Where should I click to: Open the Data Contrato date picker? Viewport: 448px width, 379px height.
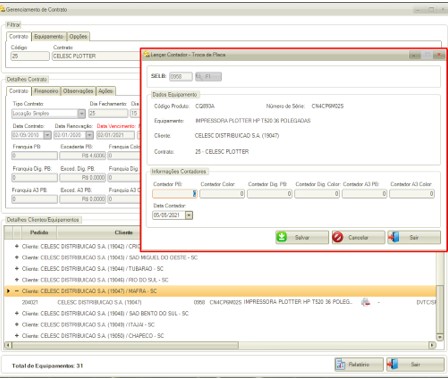click(47, 135)
